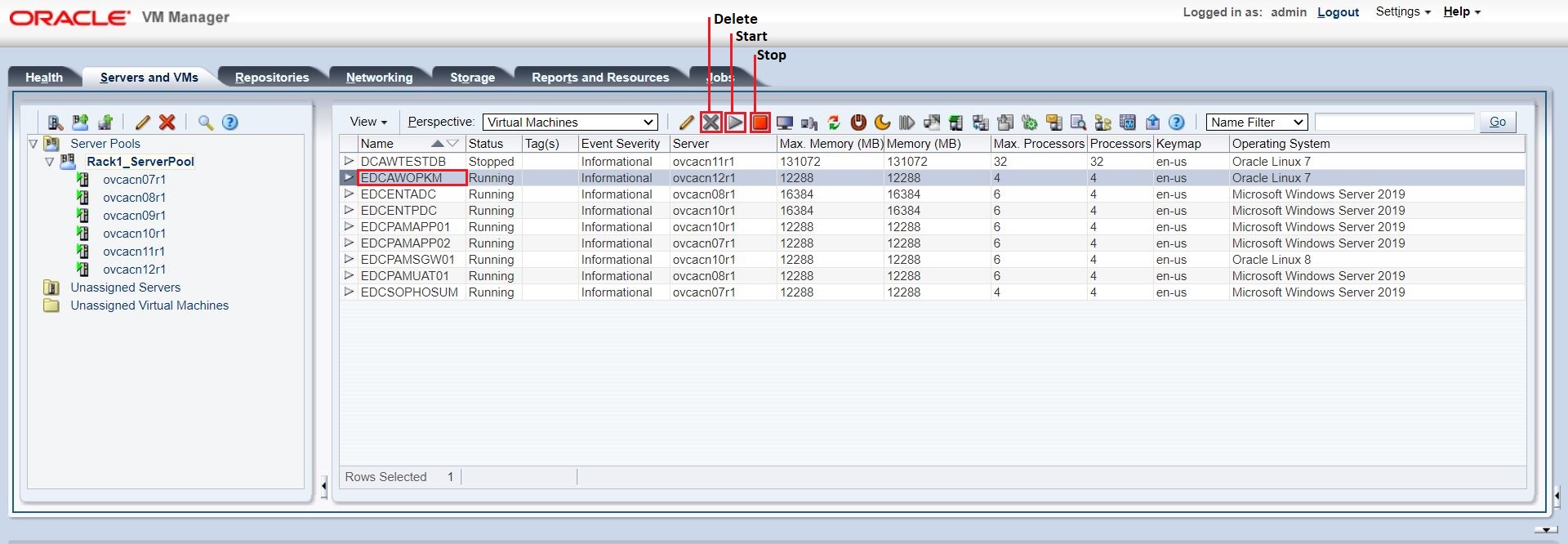The image size is (1568, 544).
Task: Click the Logout link
Action: tap(1338, 12)
